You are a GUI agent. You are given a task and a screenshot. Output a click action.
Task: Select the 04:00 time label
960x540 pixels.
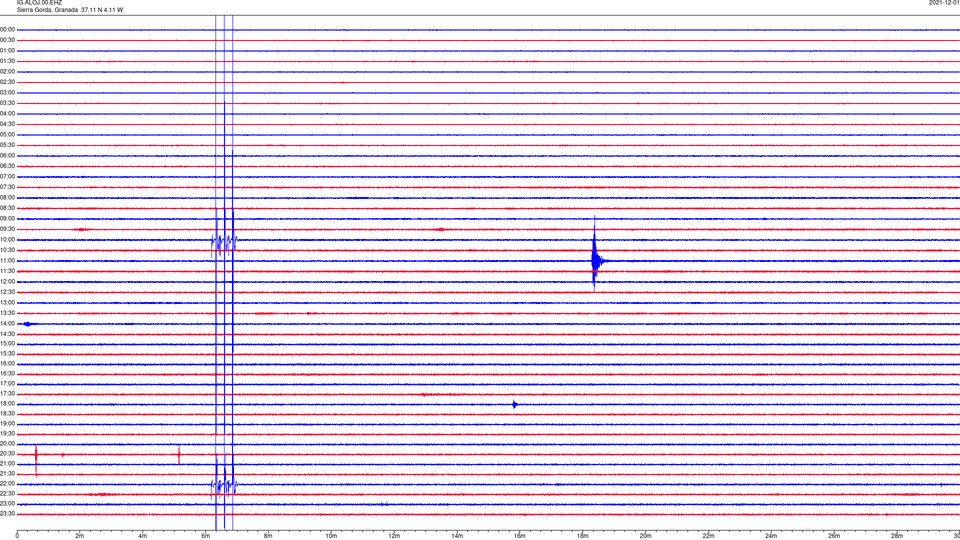(7, 113)
